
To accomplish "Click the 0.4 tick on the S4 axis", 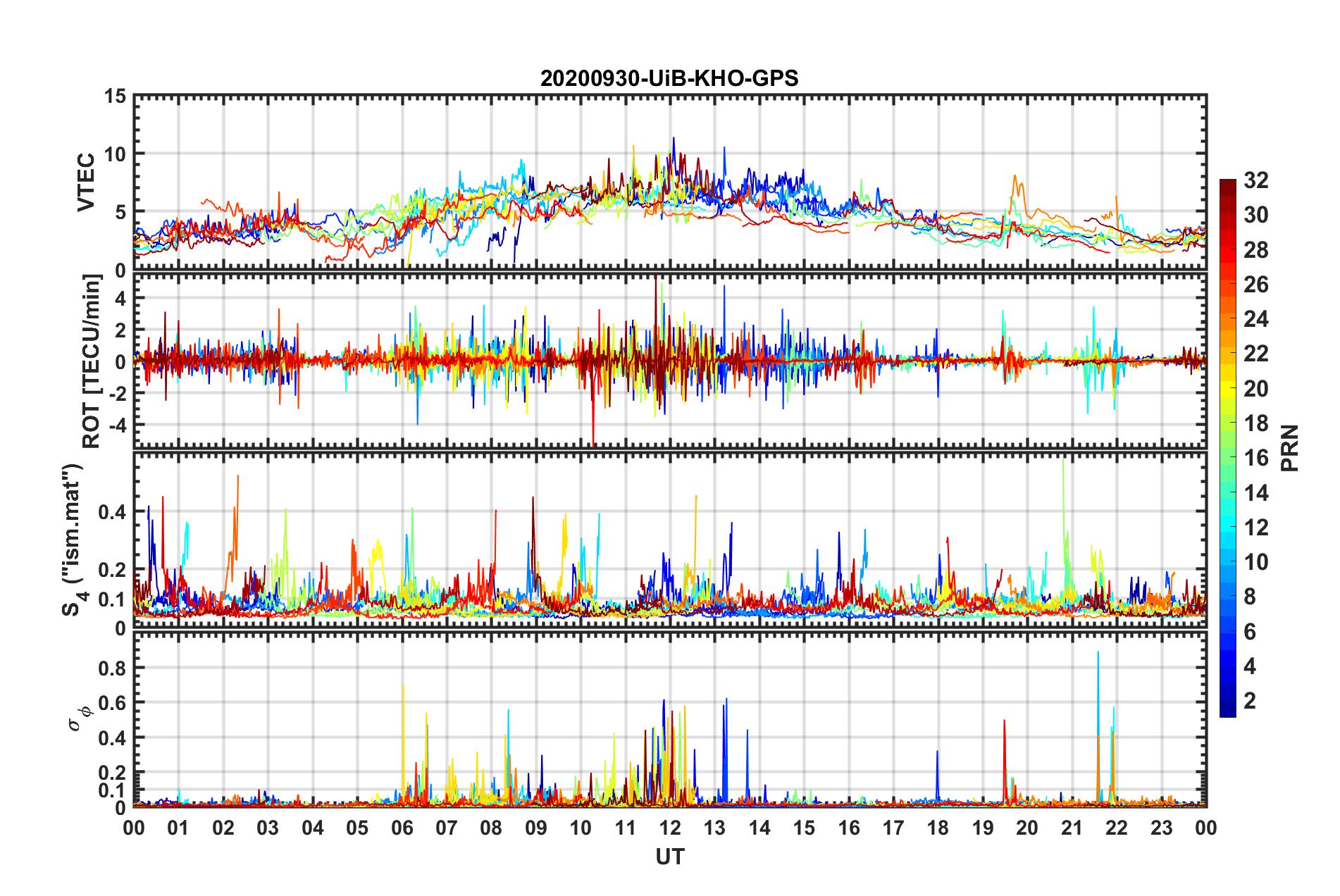I will pos(111,511).
